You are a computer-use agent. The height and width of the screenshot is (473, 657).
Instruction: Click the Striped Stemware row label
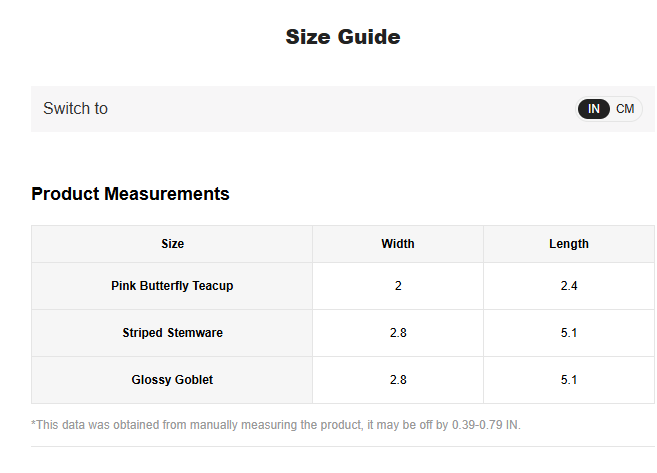point(172,333)
